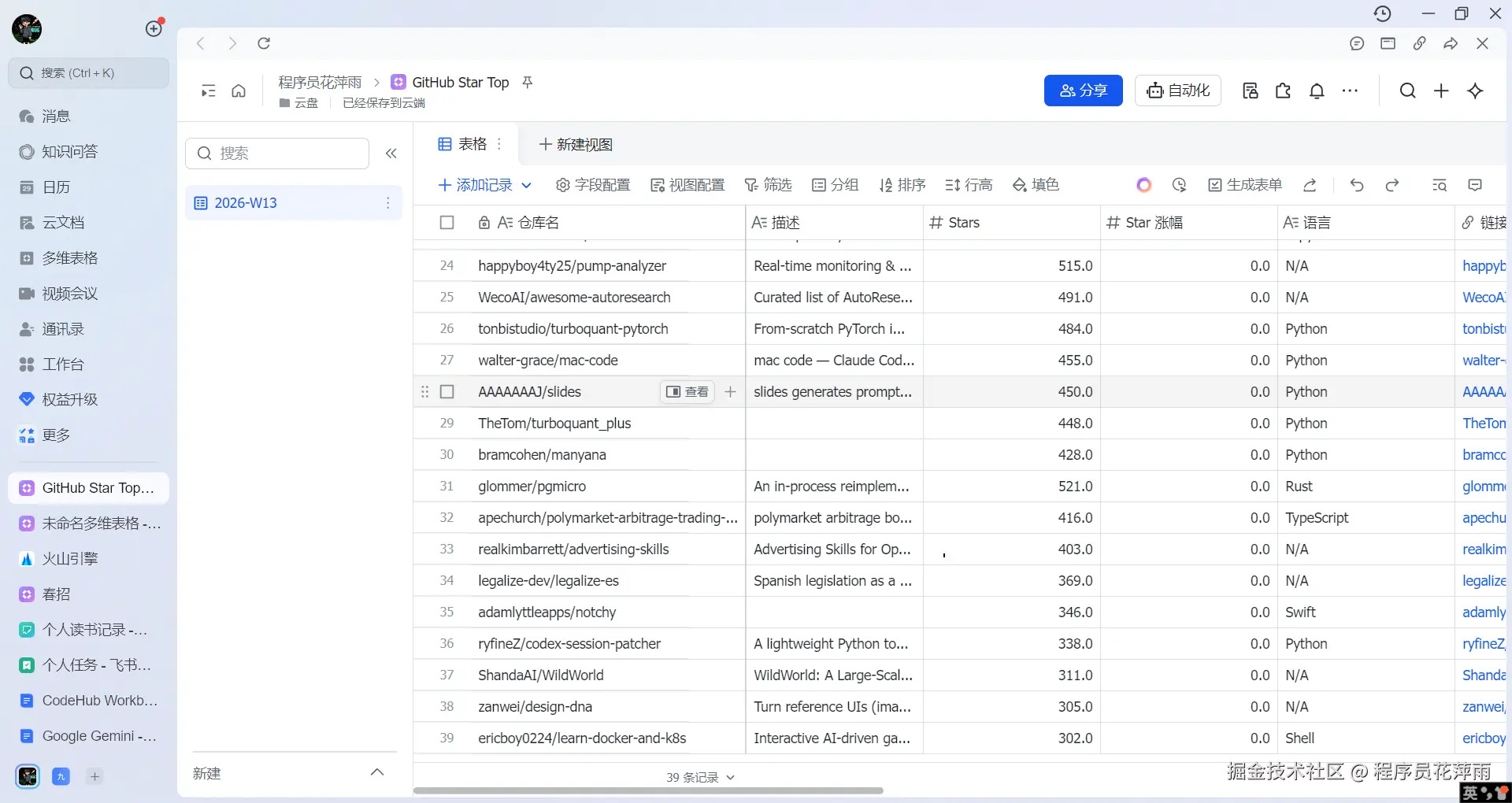Open the header three-dot more menu

pyautogui.click(x=1350, y=91)
